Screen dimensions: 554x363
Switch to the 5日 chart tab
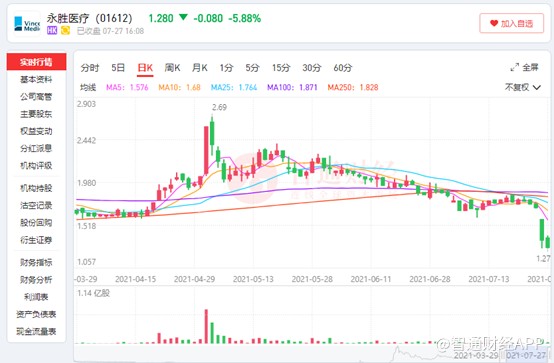(118, 68)
